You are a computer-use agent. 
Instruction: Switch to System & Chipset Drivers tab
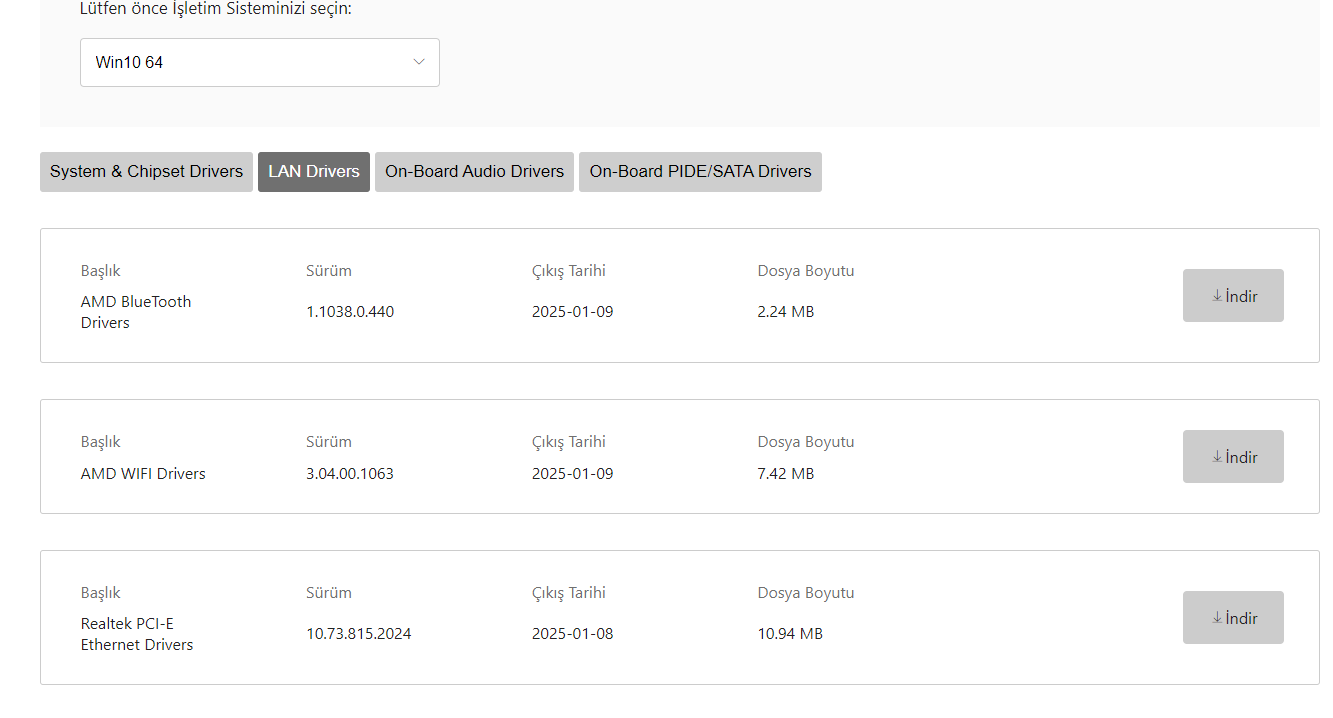point(146,172)
